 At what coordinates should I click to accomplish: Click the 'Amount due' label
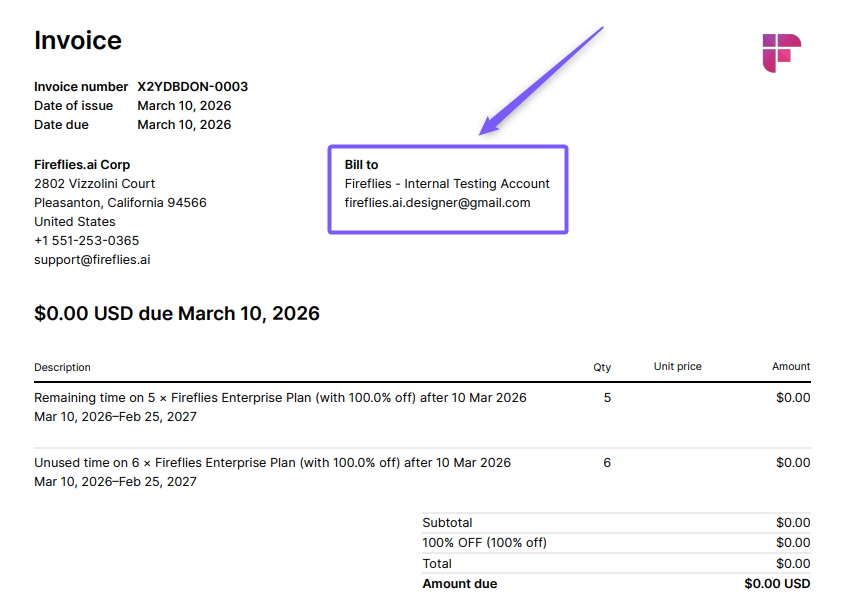tap(460, 584)
